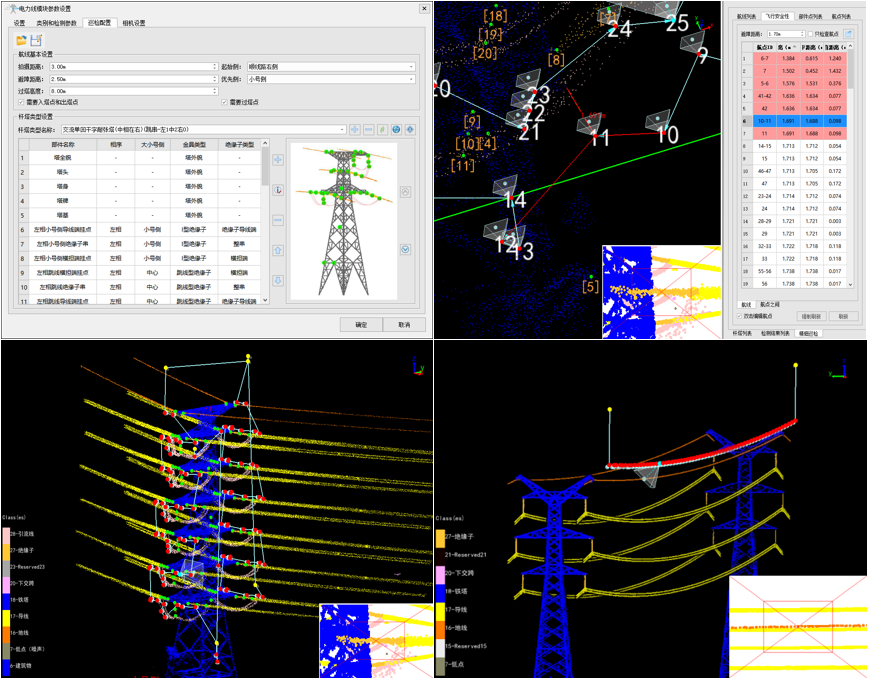Click the globe icon beside tower type name

coord(396,130)
